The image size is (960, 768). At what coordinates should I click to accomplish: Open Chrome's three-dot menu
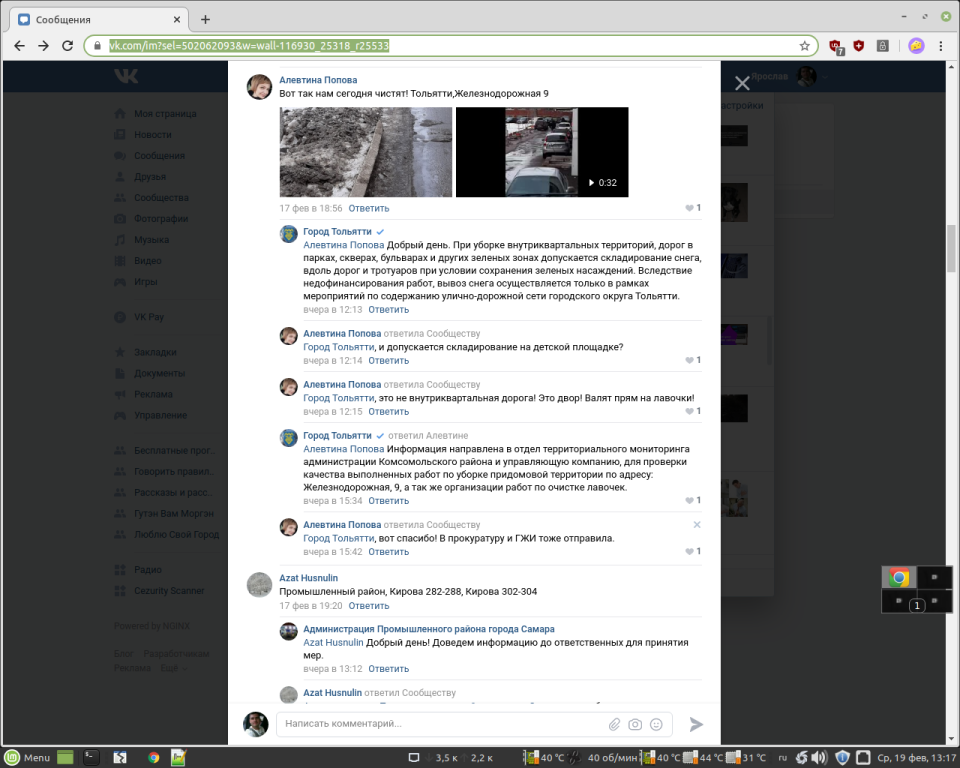[x=941, y=46]
